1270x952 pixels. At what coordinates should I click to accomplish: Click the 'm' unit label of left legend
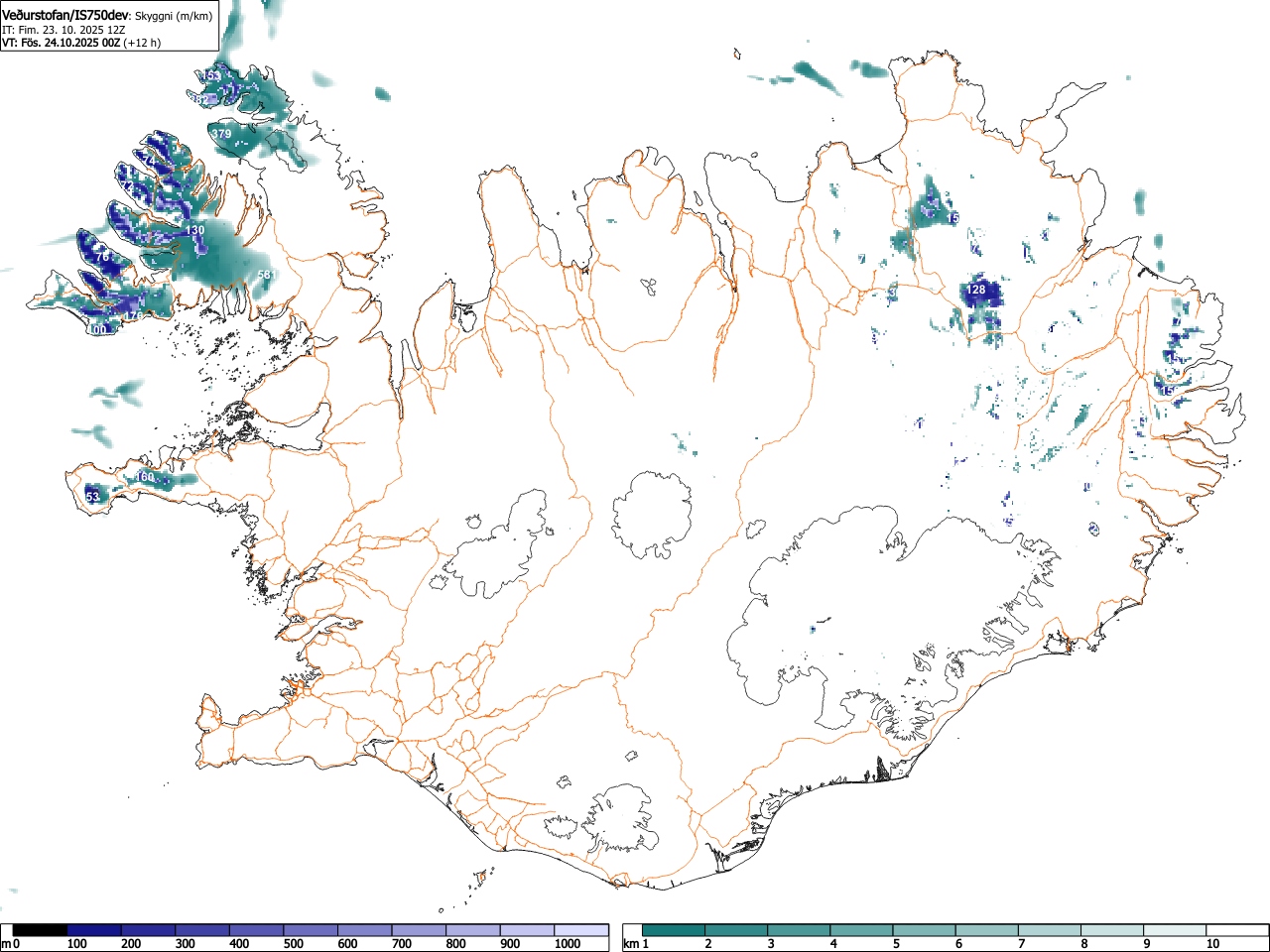(7, 944)
